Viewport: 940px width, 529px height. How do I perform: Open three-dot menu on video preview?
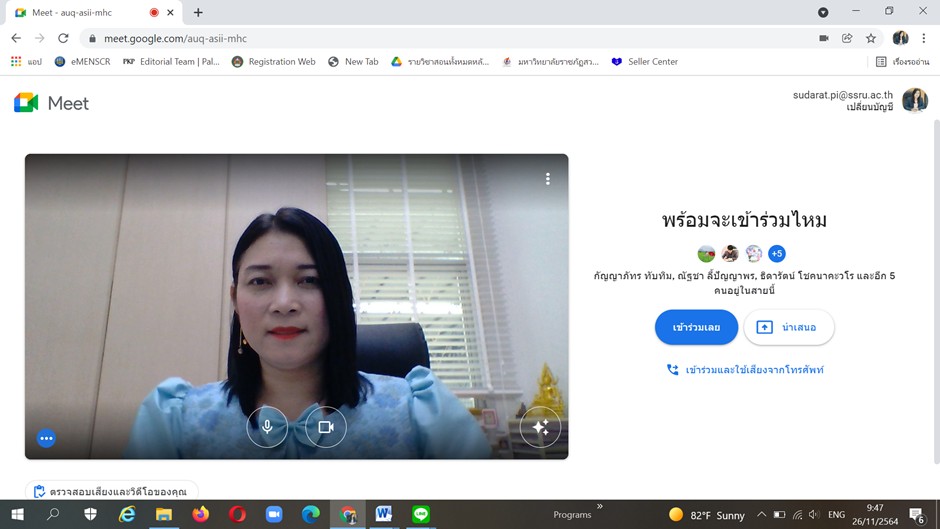click(x=548, y=179)
